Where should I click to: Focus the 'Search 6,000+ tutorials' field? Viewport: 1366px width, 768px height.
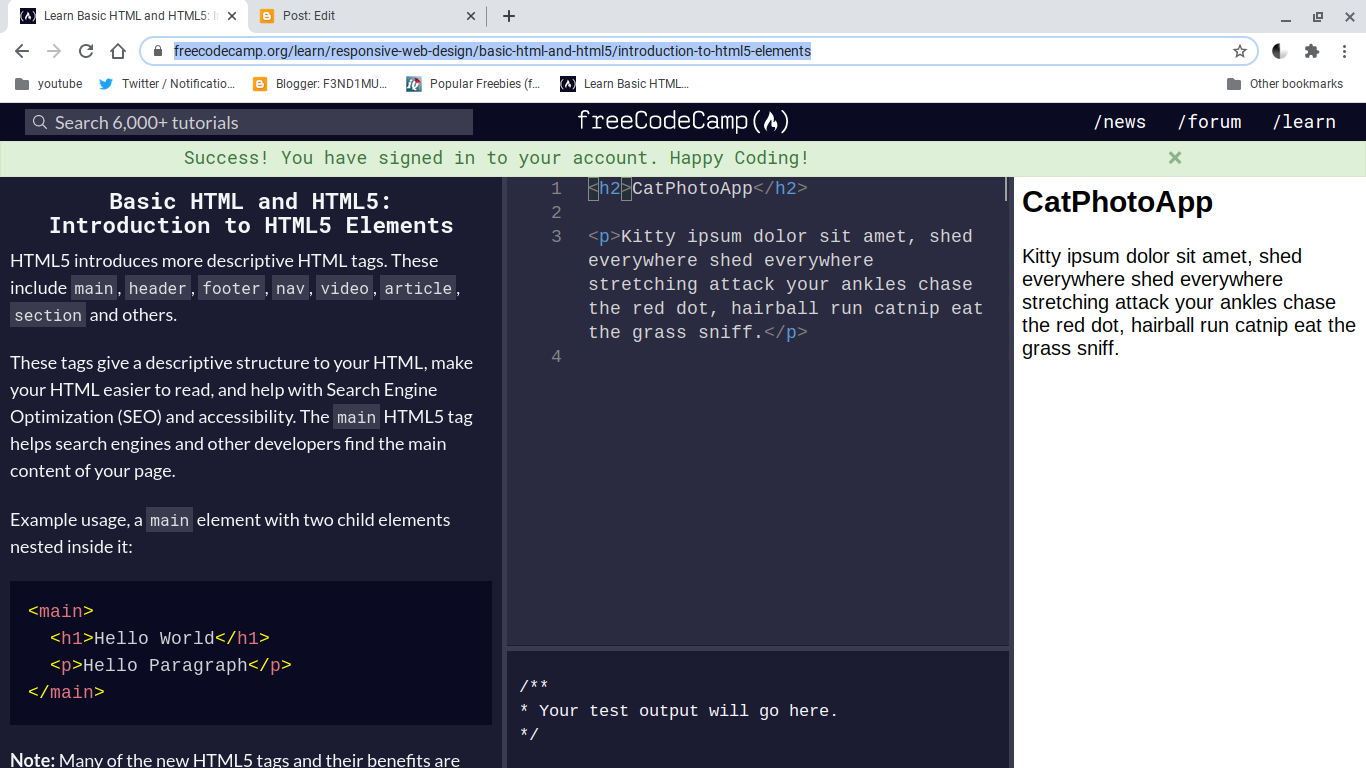pos(249,122)
